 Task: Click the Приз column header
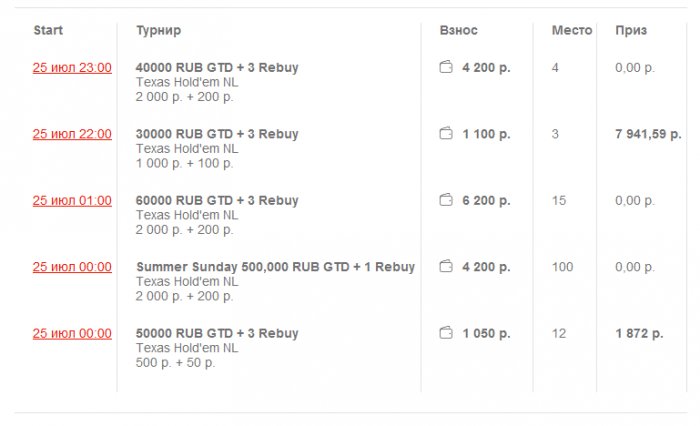pos(631,31)
